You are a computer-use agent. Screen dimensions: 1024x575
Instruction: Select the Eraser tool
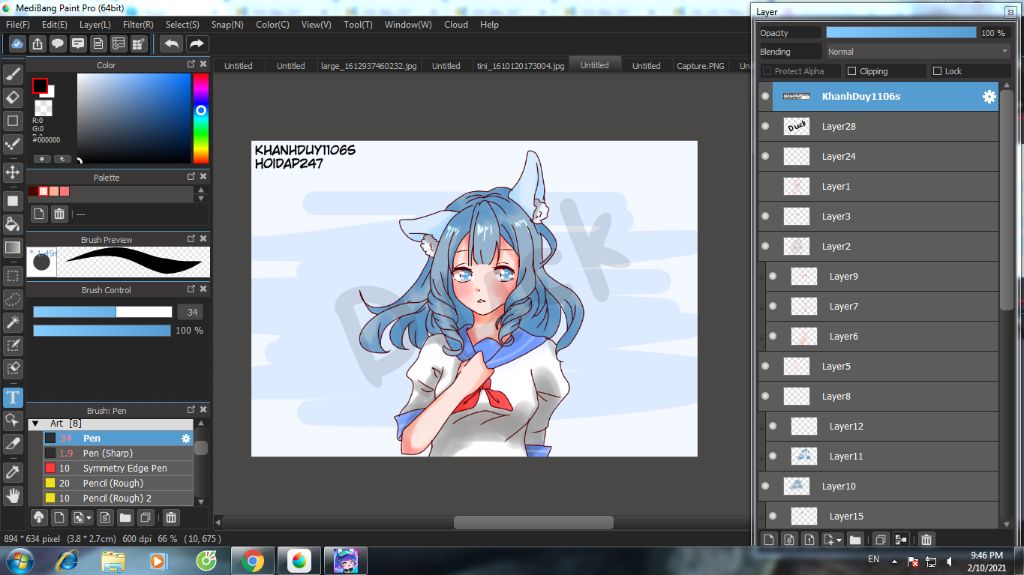coord(12,98)
